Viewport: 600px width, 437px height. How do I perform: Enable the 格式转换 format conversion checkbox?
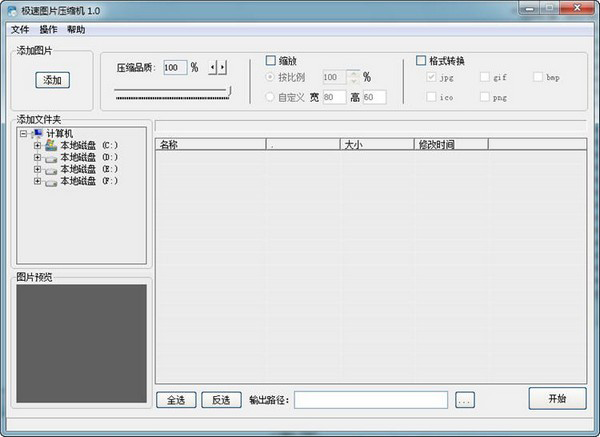pyautogui.click(x=421, y=60)
